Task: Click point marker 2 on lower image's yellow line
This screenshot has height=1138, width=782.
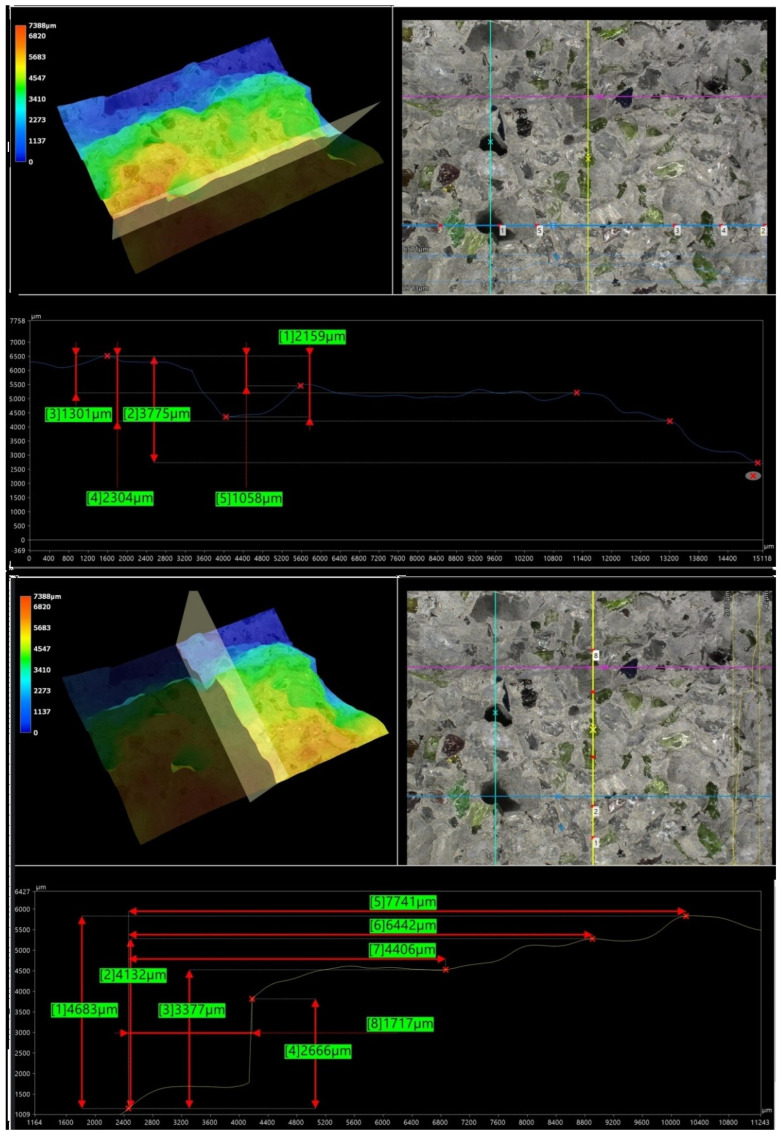Action: (595, 811)
